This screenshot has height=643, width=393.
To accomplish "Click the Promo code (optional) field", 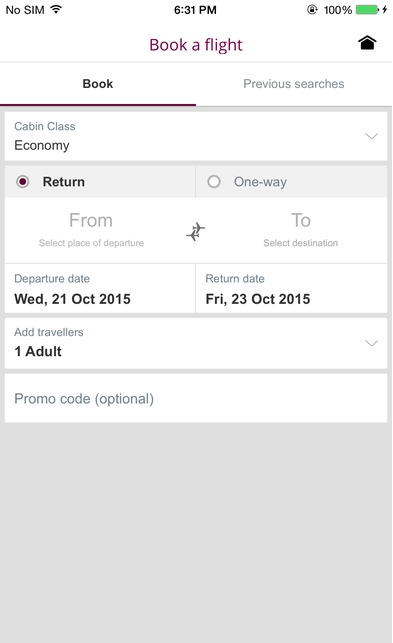I will (196, 398).
